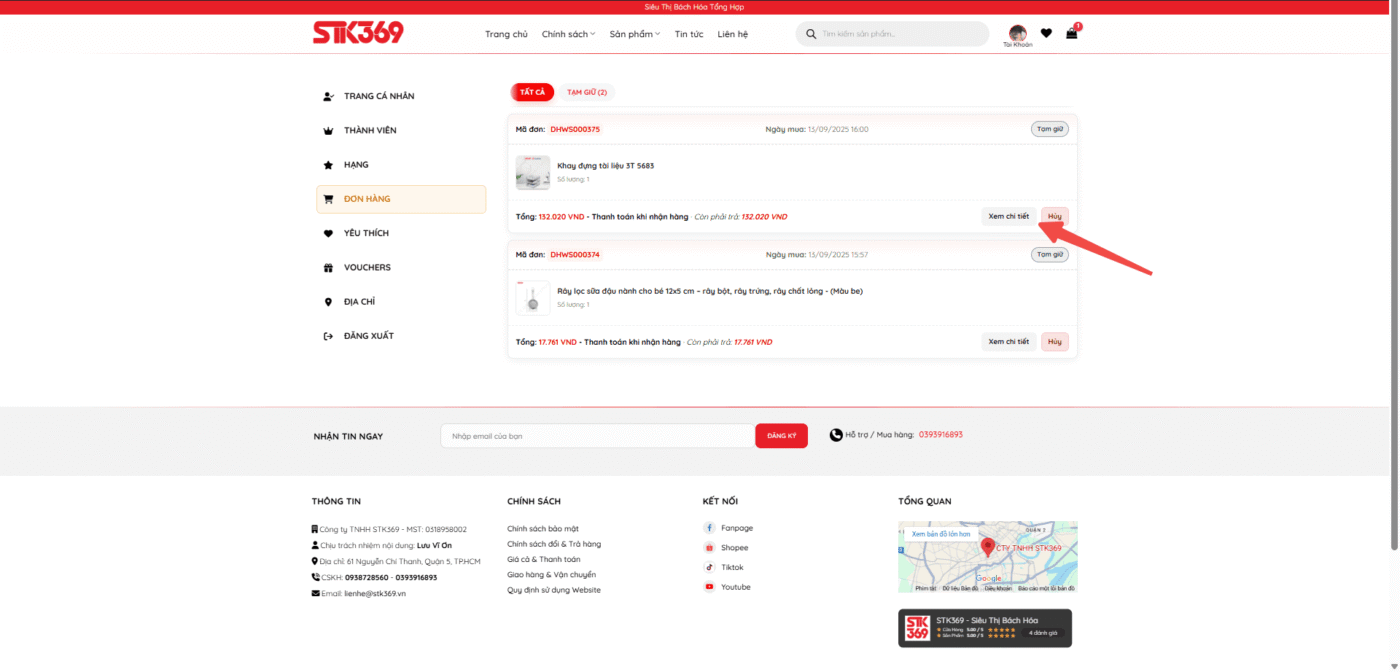Open Chính sách bảo mật footer link
The image size is (1400, 672).
(542, 528)
